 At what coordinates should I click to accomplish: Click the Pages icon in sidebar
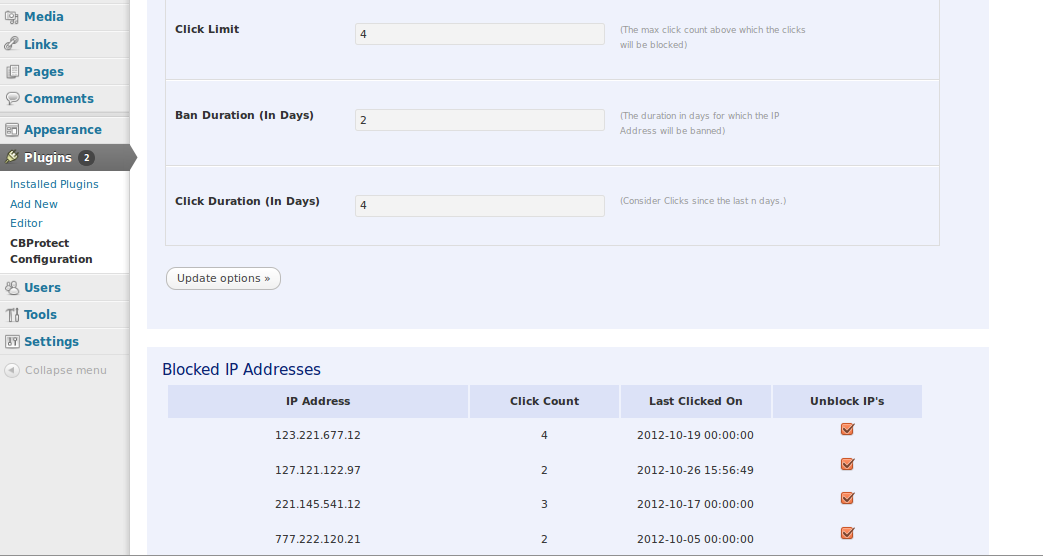[x=12, y=72]
